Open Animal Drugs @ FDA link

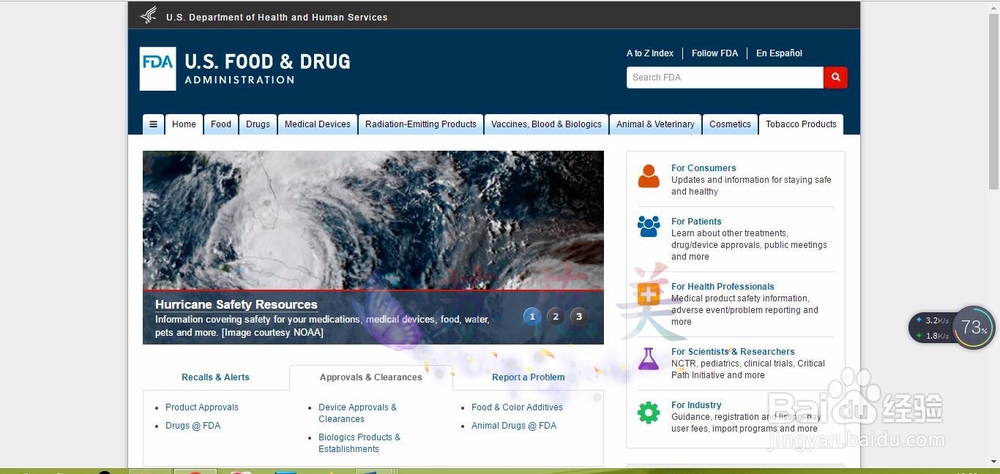[514, 426]
